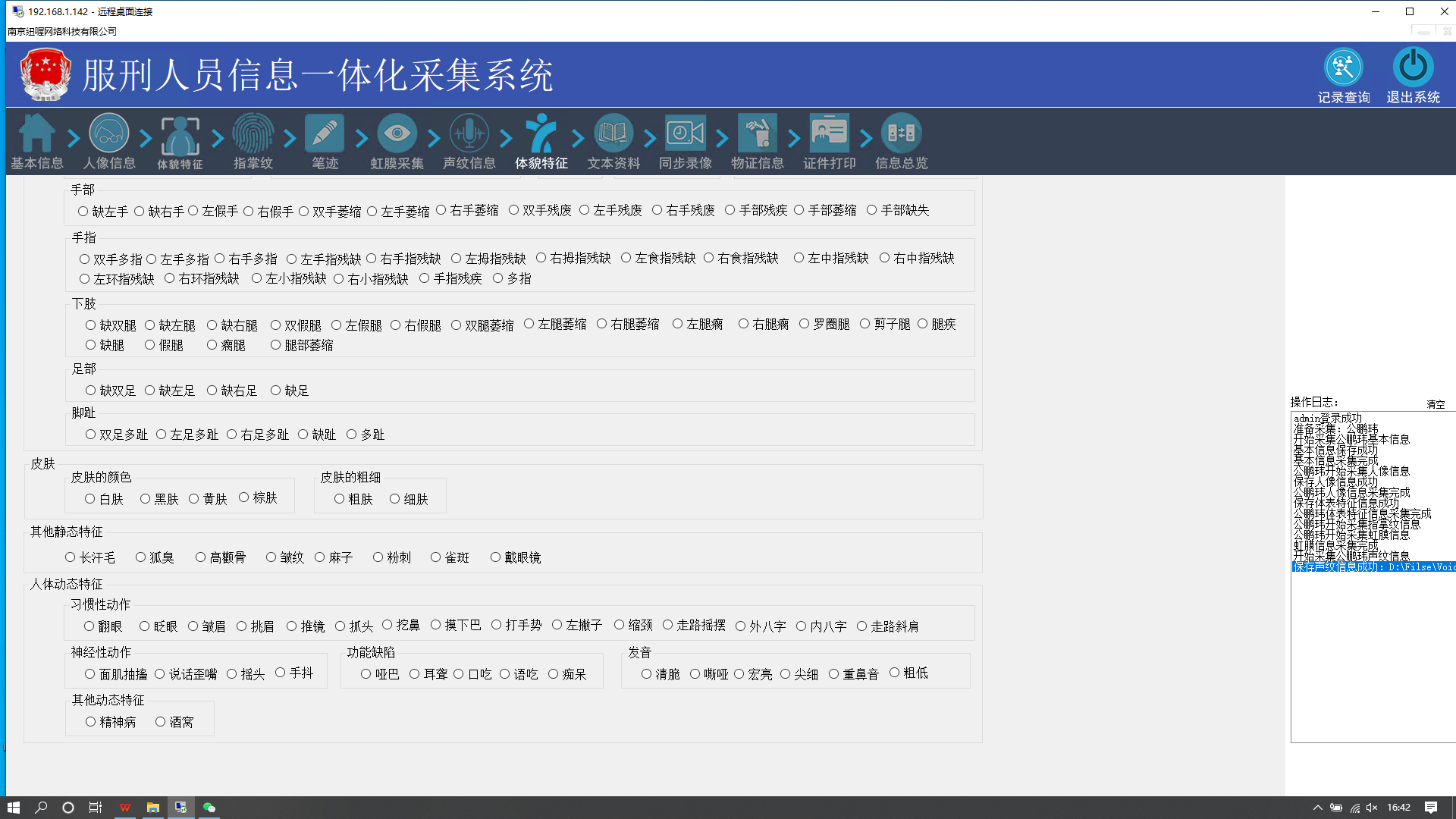Open WeChat from the Windows taskbar

click(x=209, y=808)
